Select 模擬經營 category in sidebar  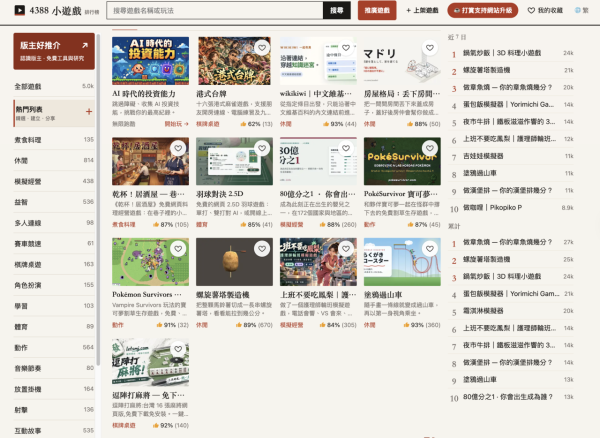point(54,181)
